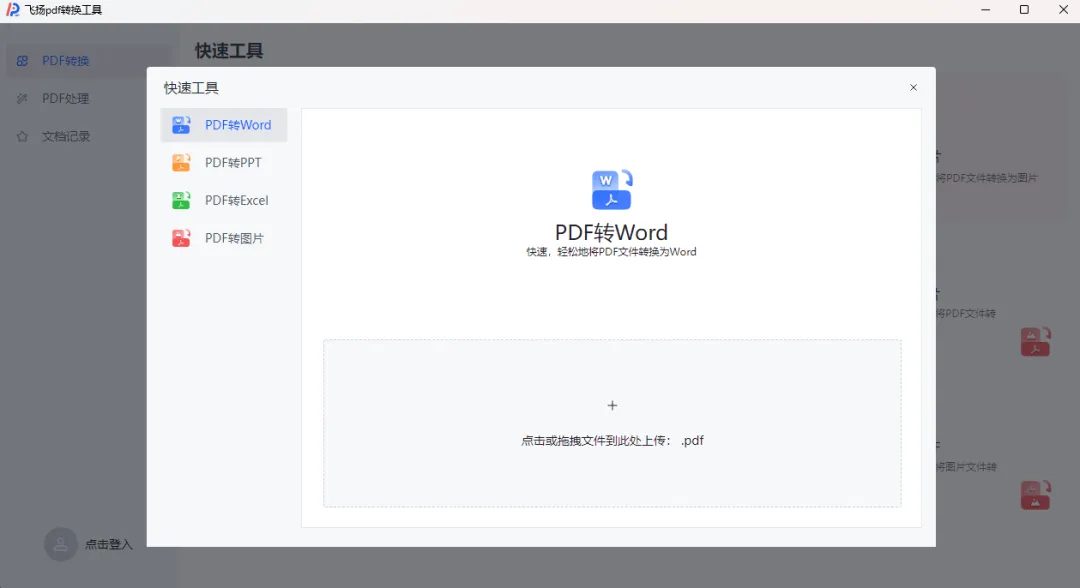Viewport: 1080px width, 588px height.
Task: Click the red icon beside 将PDF文件转
Action: 1035,342
